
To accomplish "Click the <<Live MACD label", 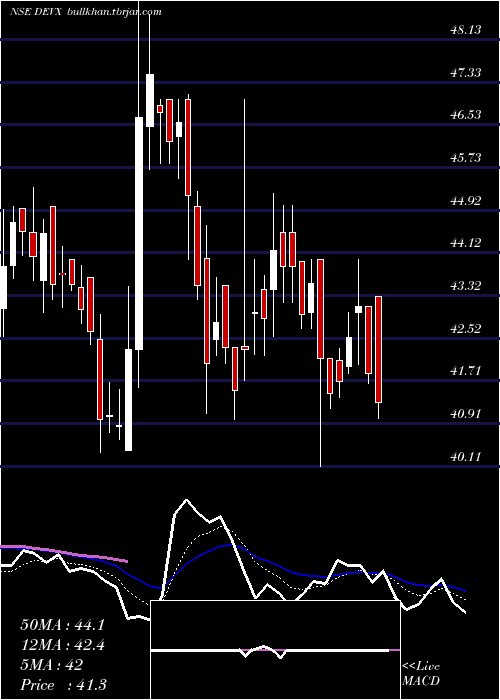I will click(x=421, y=674).
